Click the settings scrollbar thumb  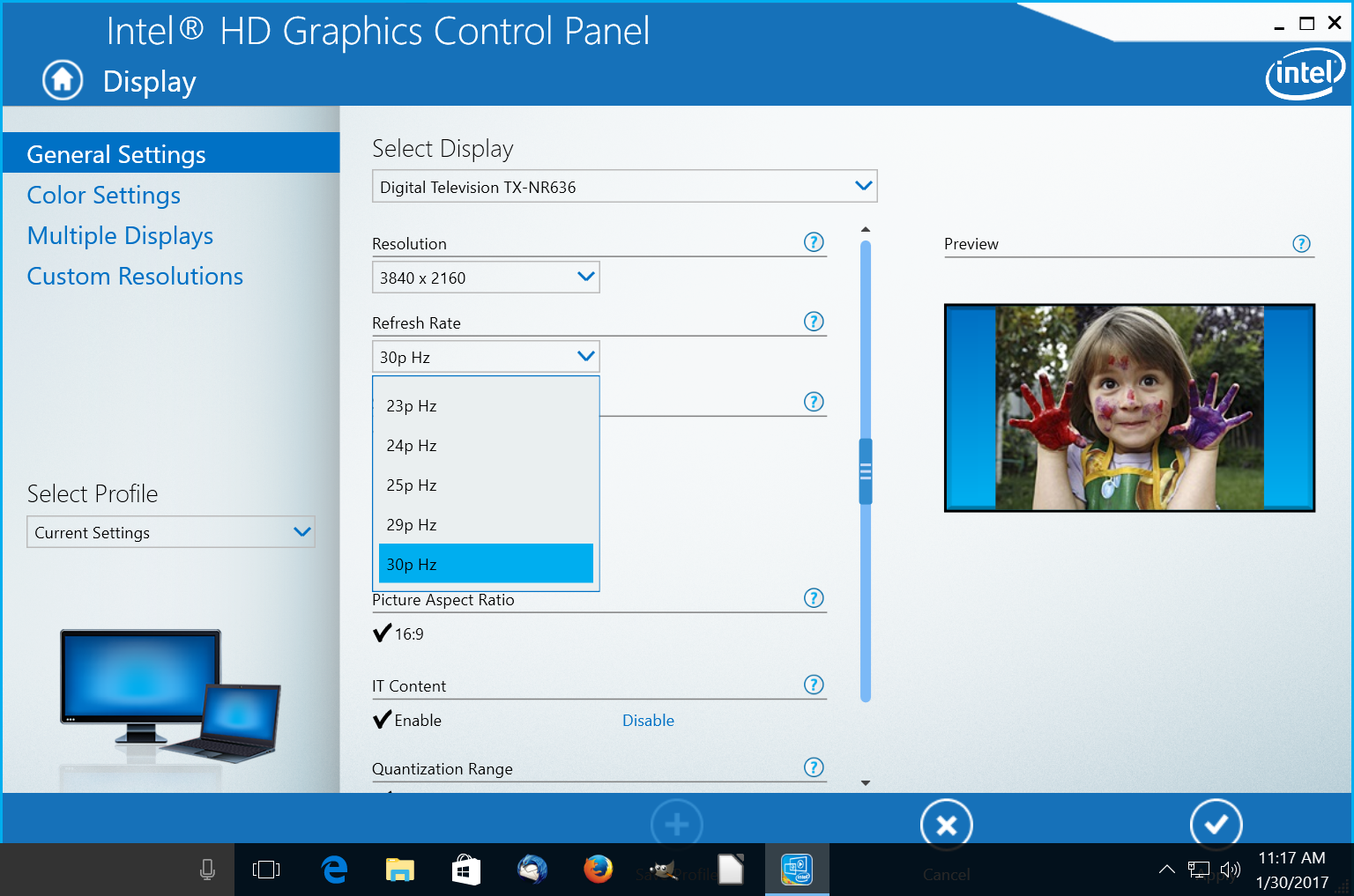pos(866,471)
